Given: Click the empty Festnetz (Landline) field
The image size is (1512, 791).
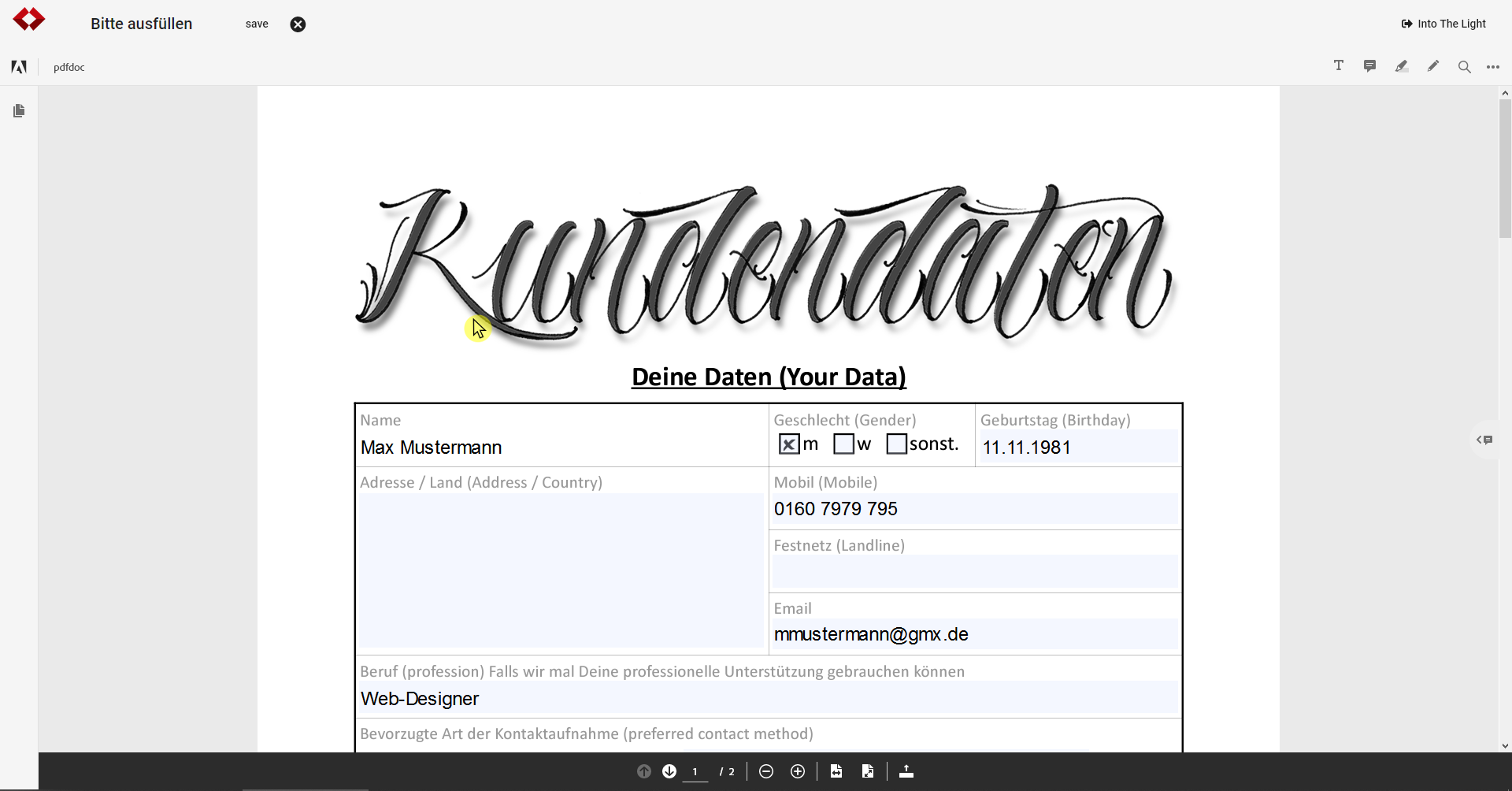Looking at the screenshot, I should pyautogui.click(x=975, y=572).
